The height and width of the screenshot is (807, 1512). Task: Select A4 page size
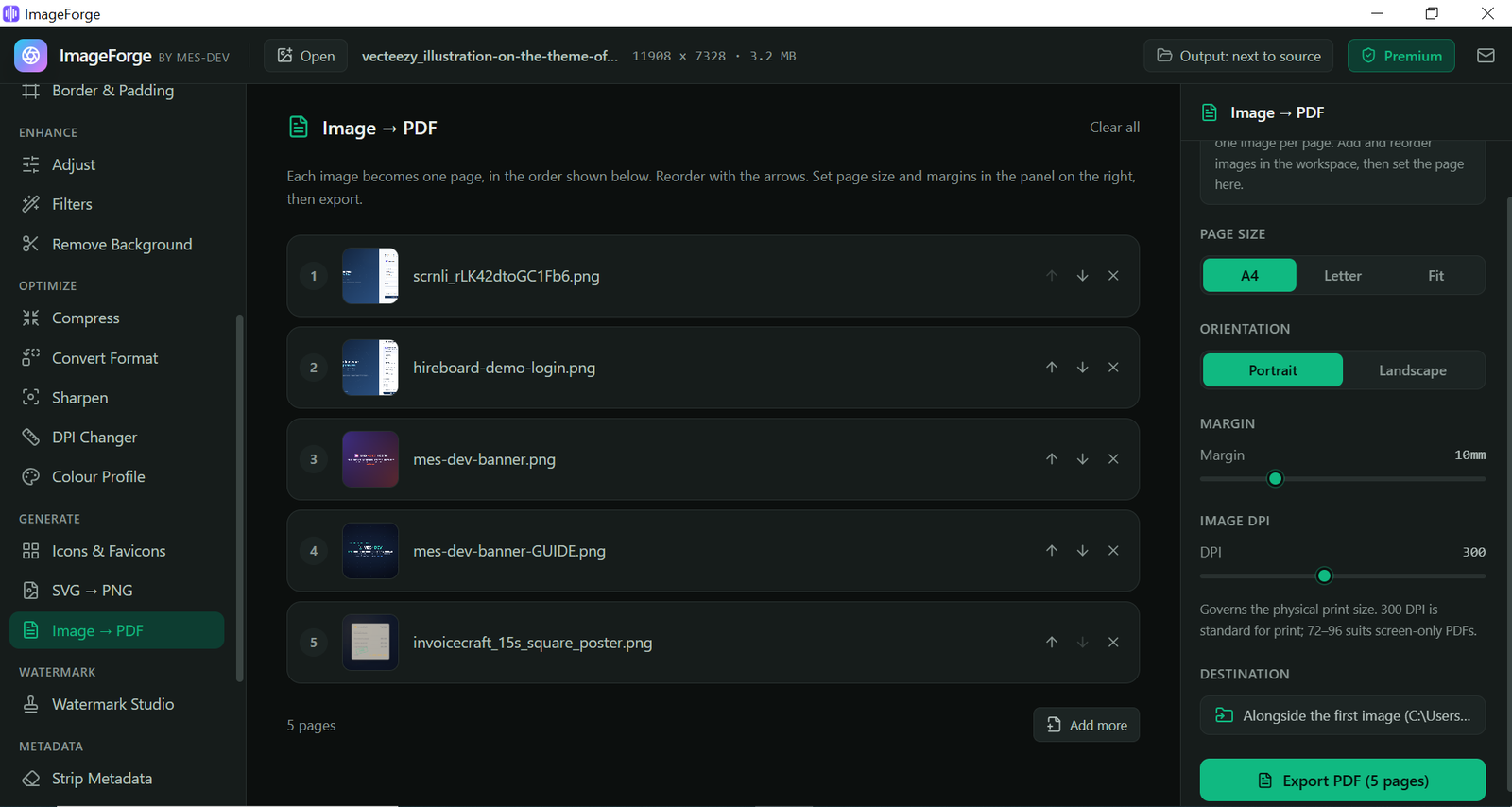coord(1249,276)
